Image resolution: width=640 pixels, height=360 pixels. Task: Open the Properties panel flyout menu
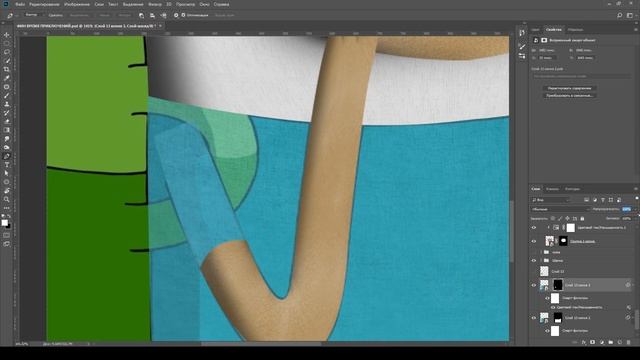(x=636, y=30)
